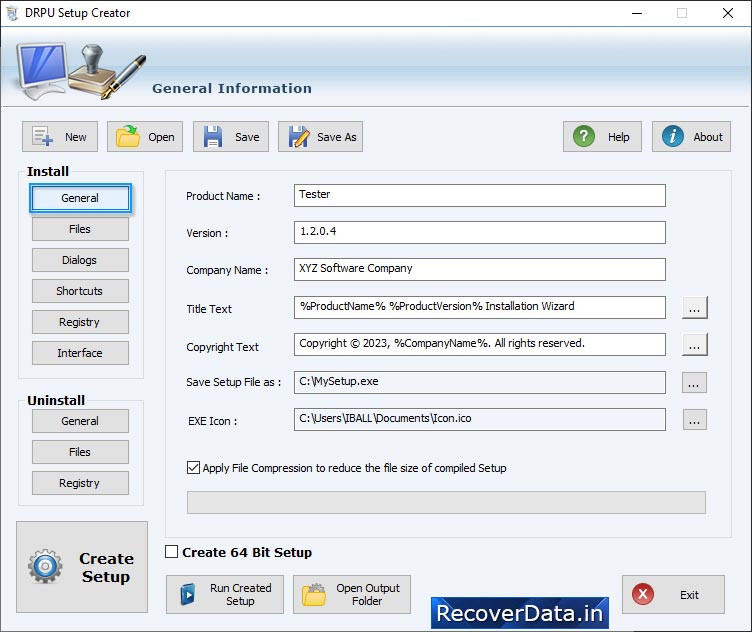Click the New button label

tap(76, 137)
